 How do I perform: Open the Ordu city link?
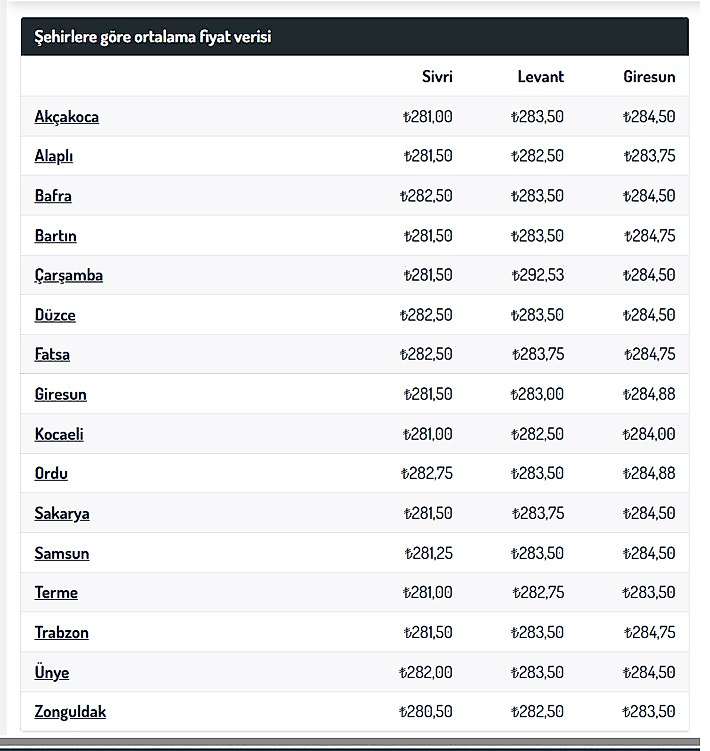pyautogui.click(x=51, y=473)
